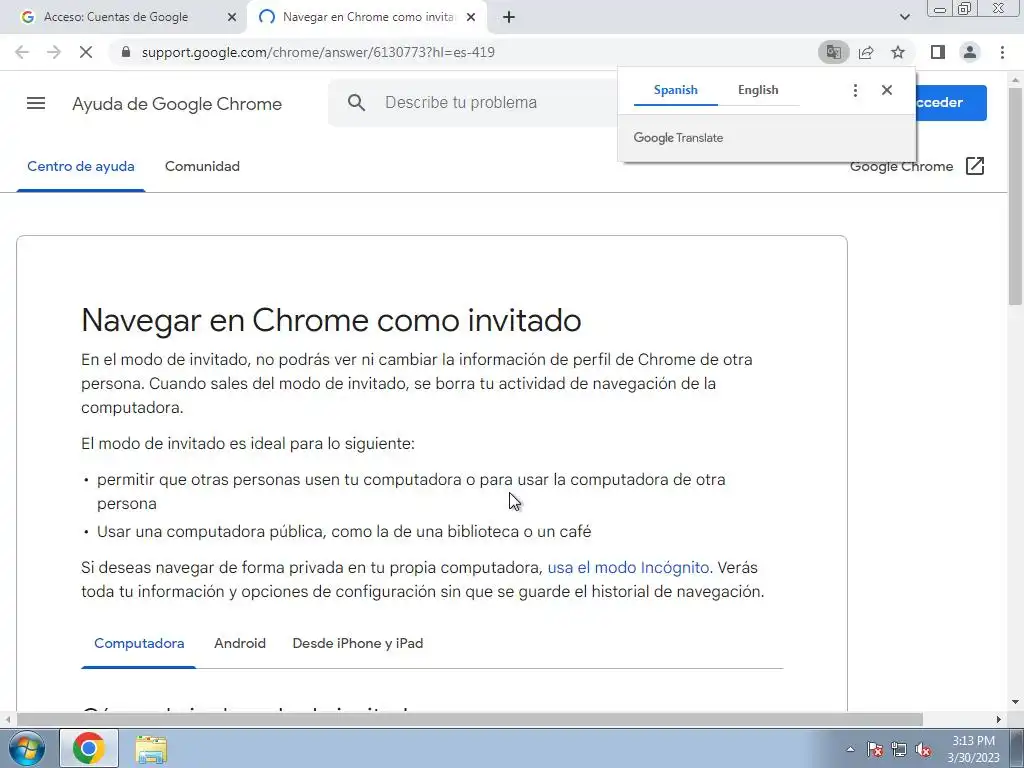Bookmark this page with the star
Viewport: 1024px width, 768px height.
click(898, 52)
